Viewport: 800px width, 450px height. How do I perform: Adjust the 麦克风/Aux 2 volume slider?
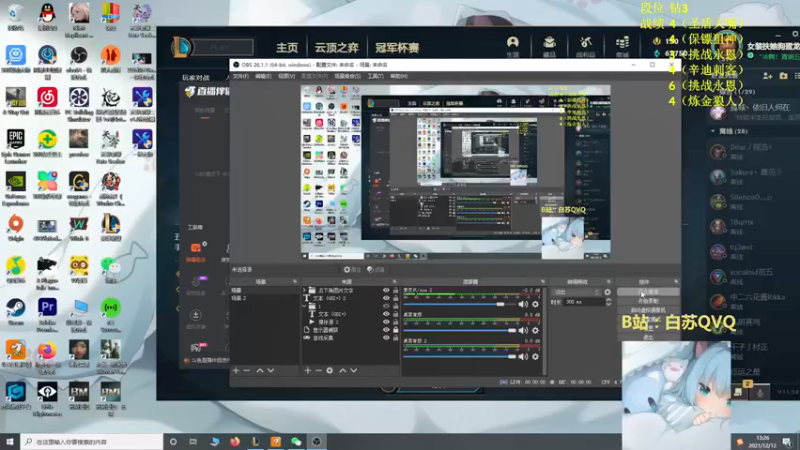tap(460, 304)
